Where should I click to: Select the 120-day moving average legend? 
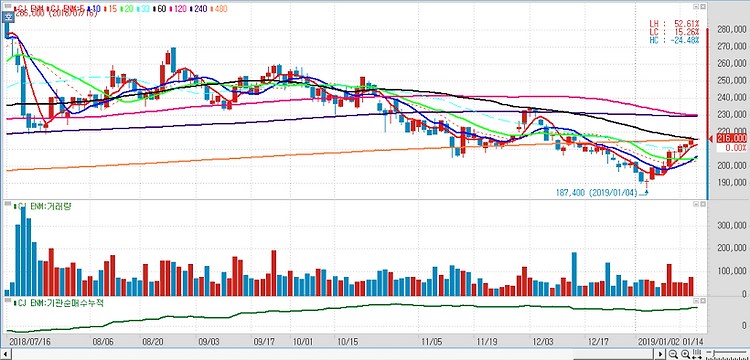tap(177, 9)
